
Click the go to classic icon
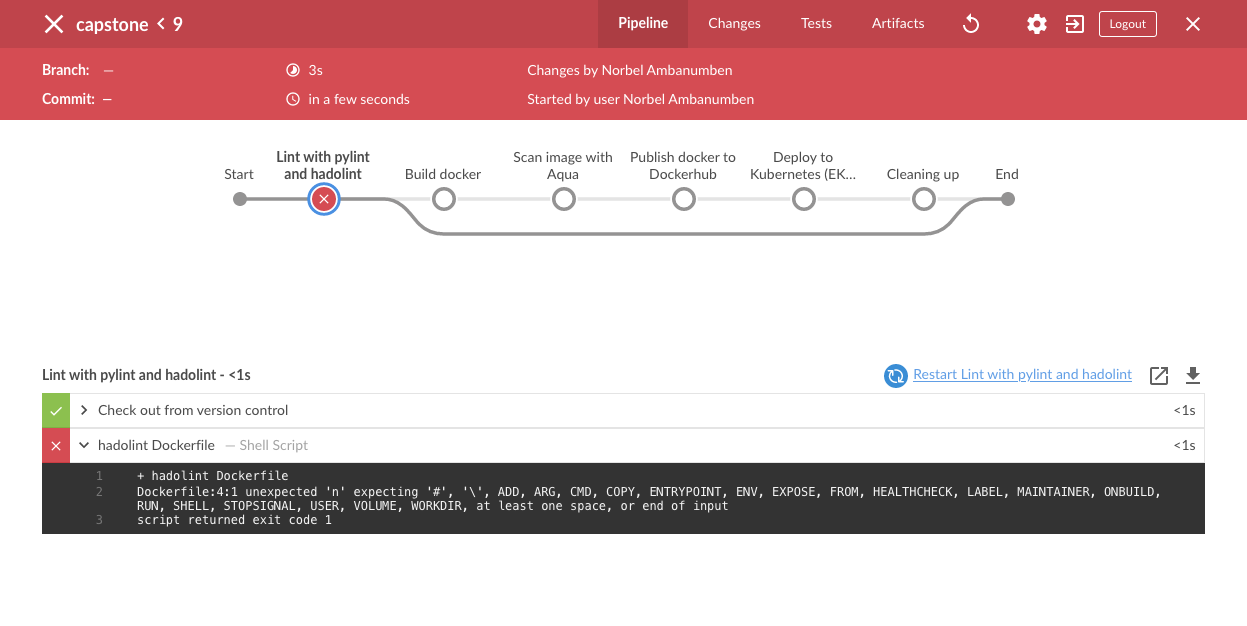(x=1075, y=24)
